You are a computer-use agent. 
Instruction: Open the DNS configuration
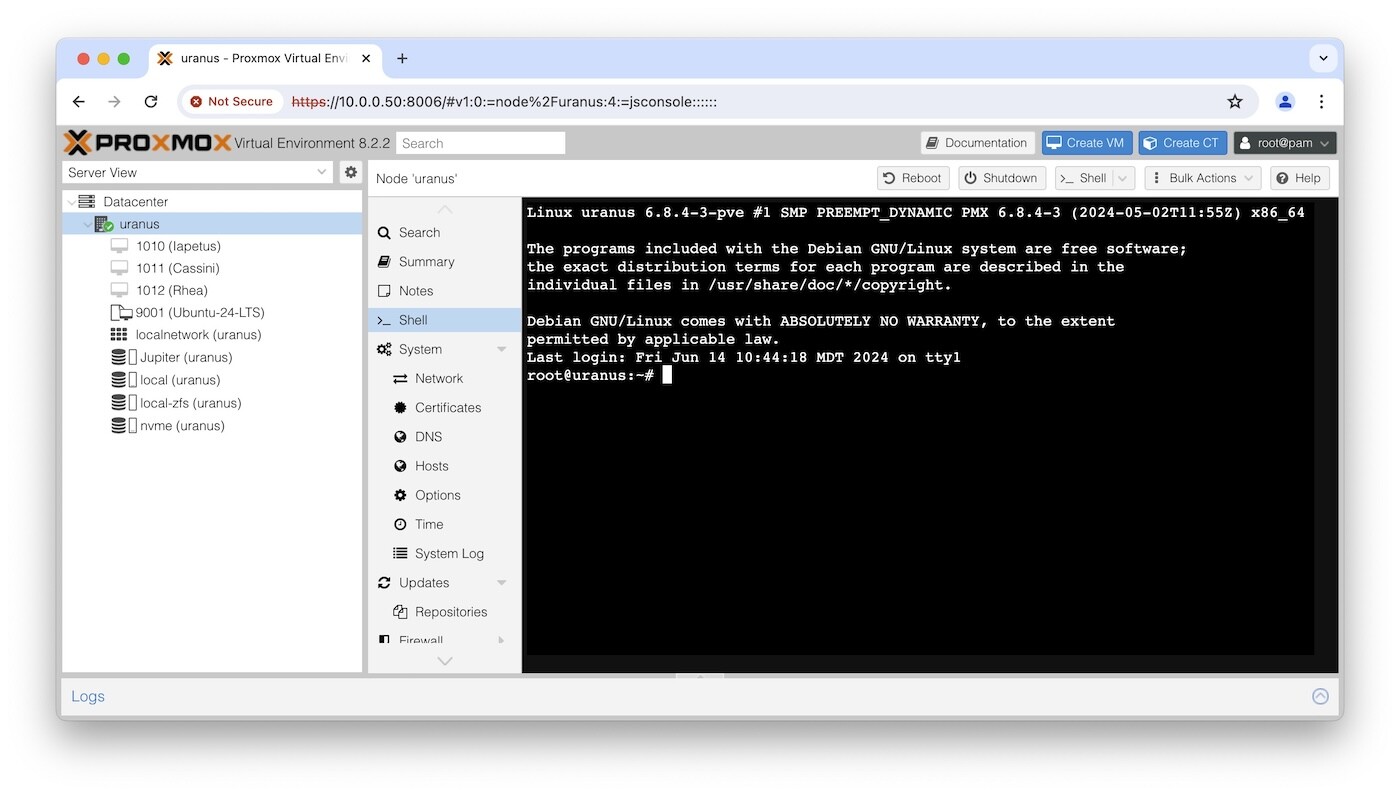click(427, 436)
